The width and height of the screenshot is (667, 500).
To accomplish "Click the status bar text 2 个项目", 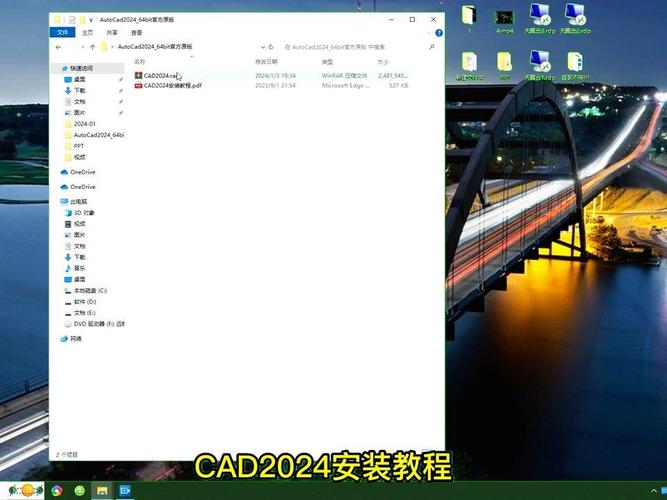I will [x=67, y=454].
